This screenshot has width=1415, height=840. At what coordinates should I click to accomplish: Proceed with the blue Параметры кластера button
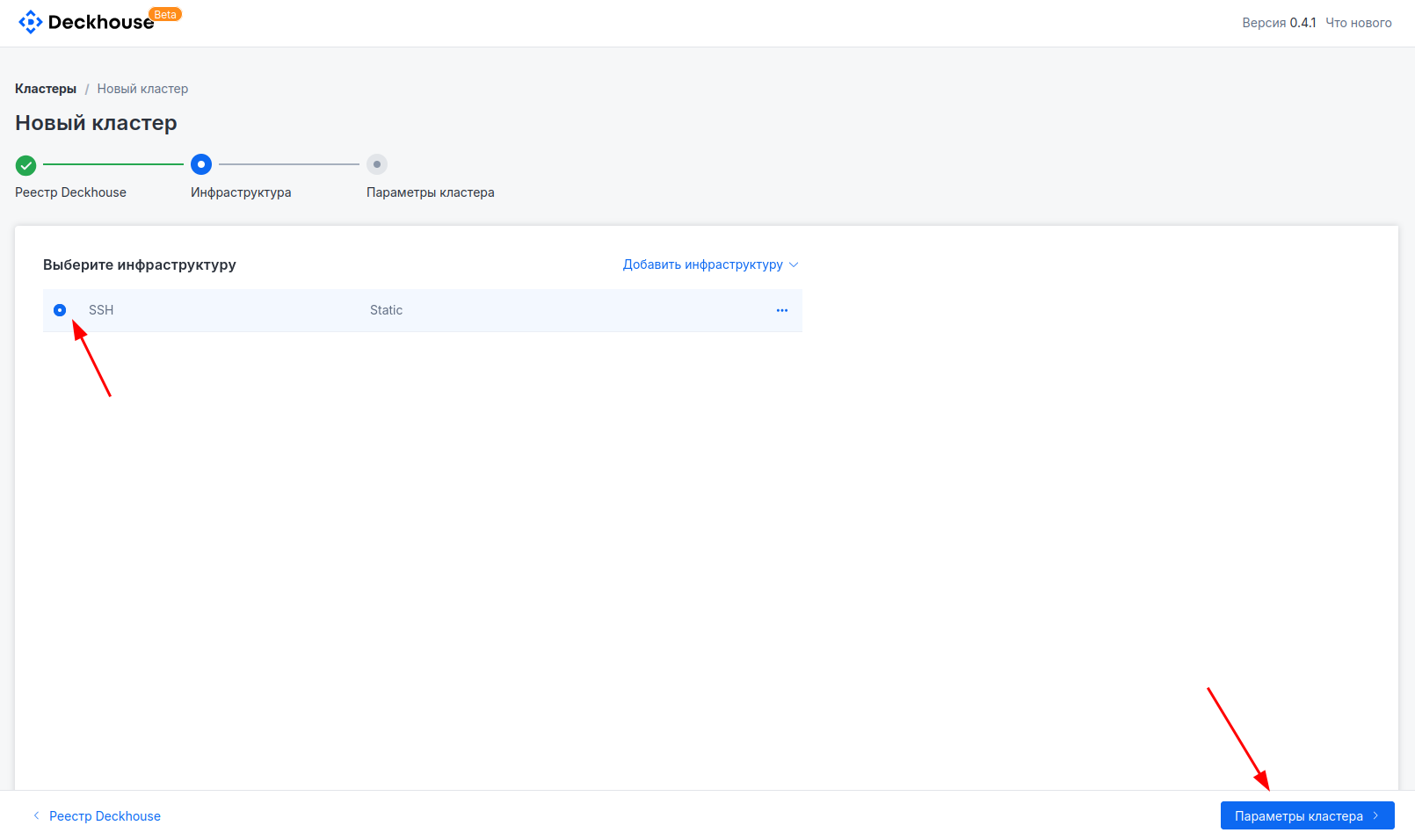pyautogui.click(x=1298, y=815)
